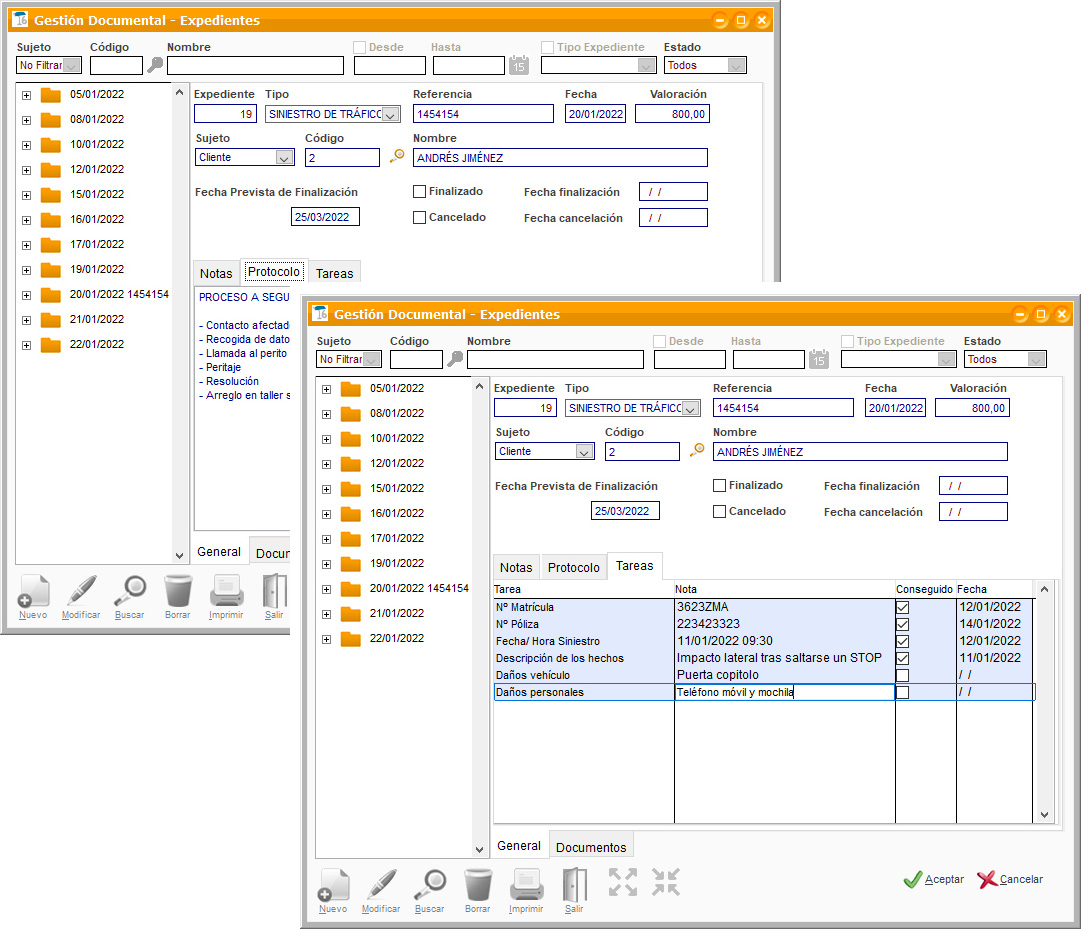Click search key icon next to Código filter, back window
This screenshot has height=929, width=1081.
pyautogui.click(x=155, y=65)
